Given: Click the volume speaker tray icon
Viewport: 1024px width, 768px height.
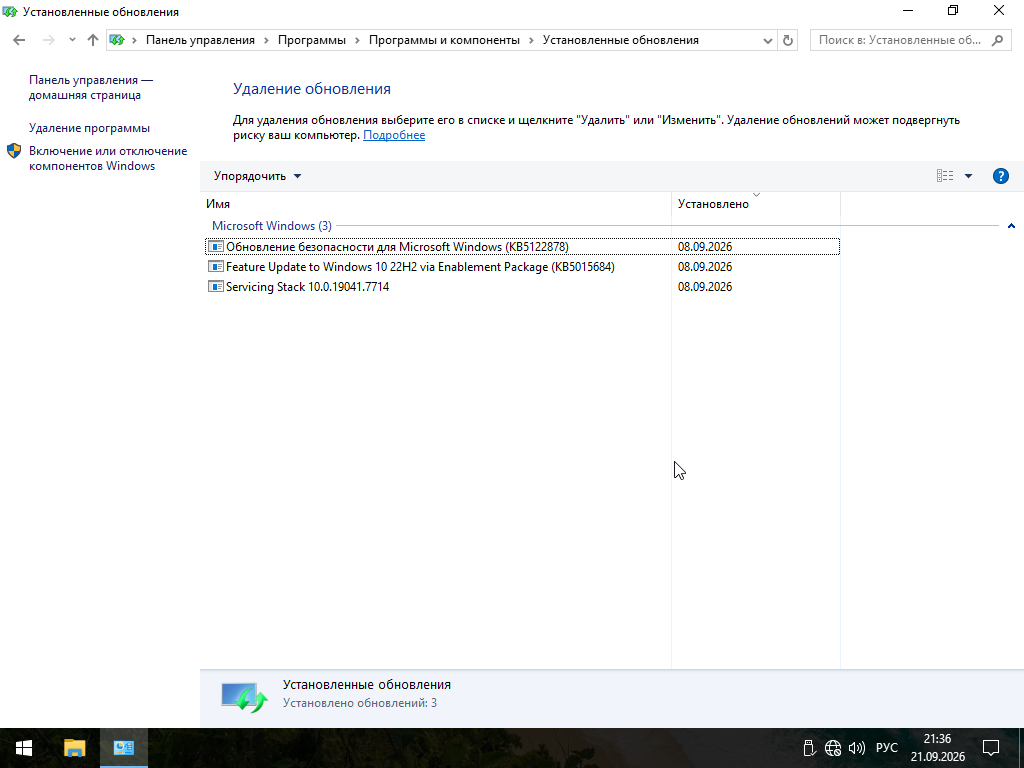Looking at the screenshot, I should (856, 748).
